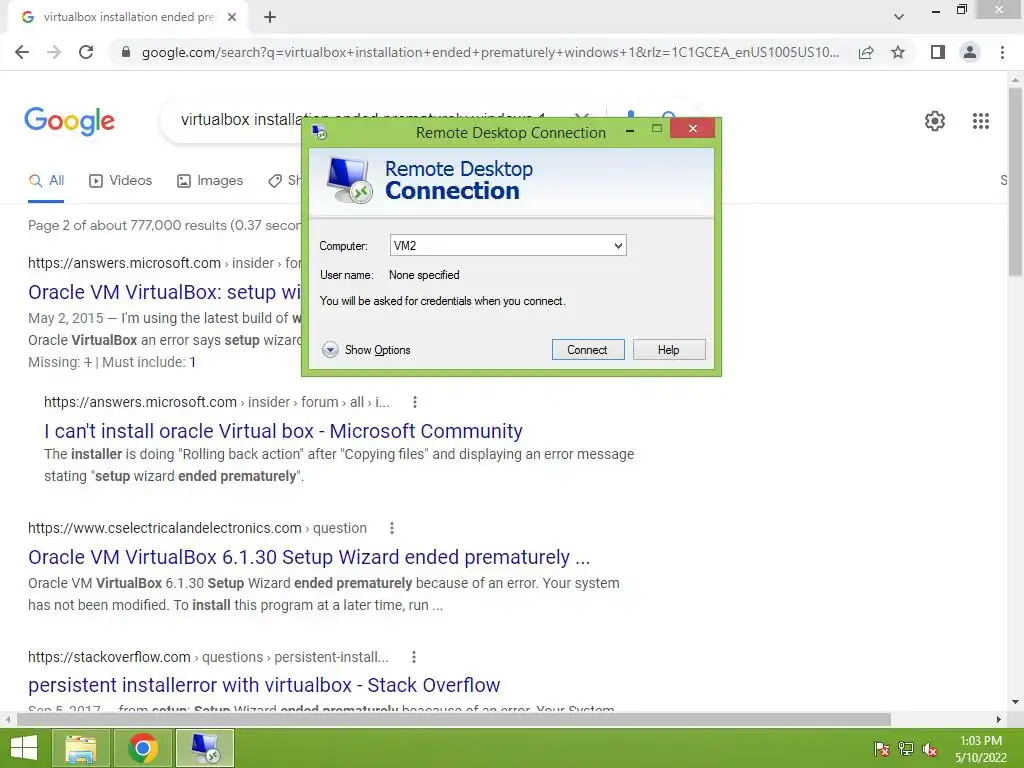Open Google apps grid
This screenshot has width=1024, height=768.
click(x=980, y=121)
